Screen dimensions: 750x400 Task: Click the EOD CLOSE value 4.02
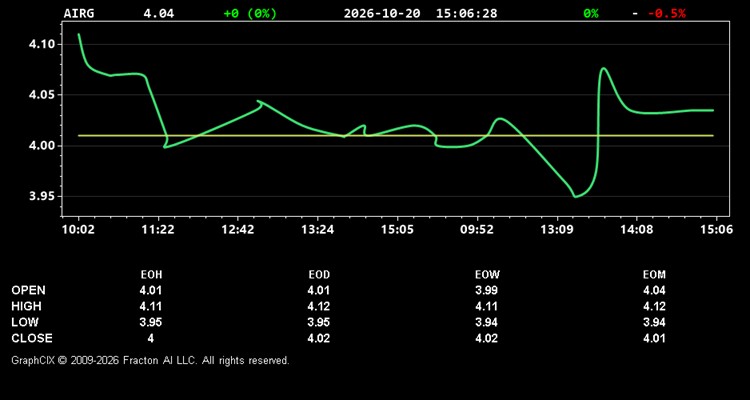(x=319, y=338)
